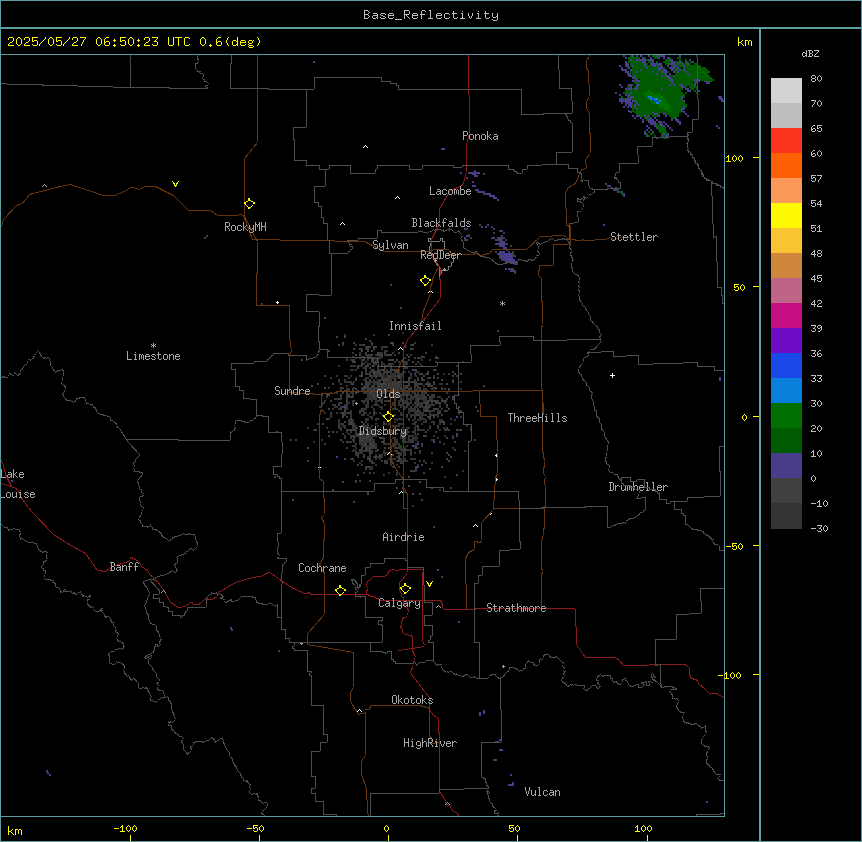Click the Banff town label
Screen dimensions: 862x842
[124, 567]
